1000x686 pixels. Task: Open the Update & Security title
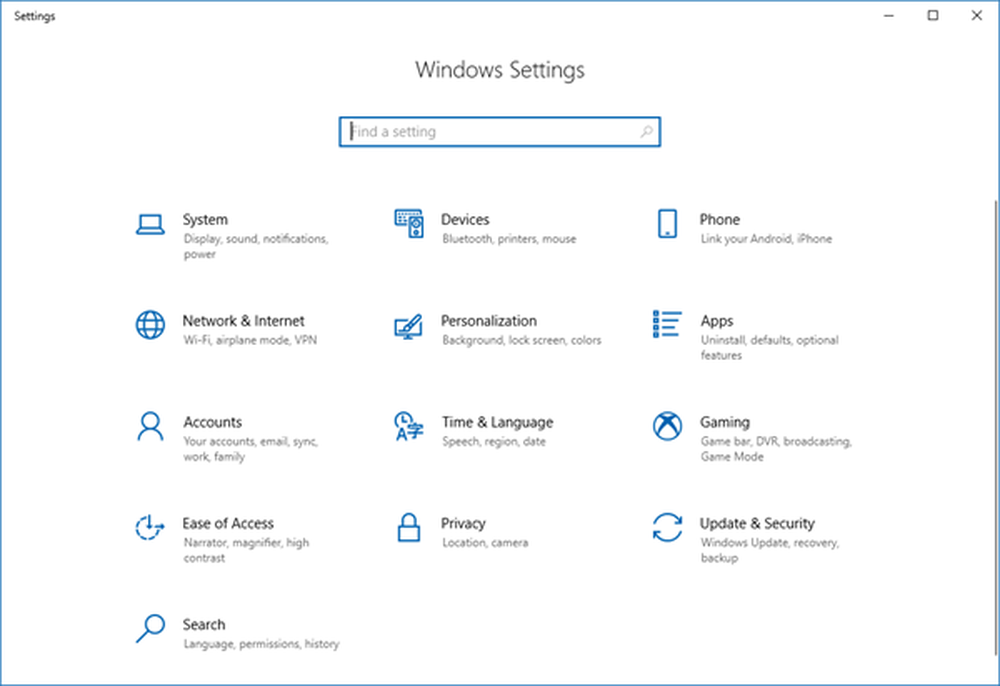757,523
